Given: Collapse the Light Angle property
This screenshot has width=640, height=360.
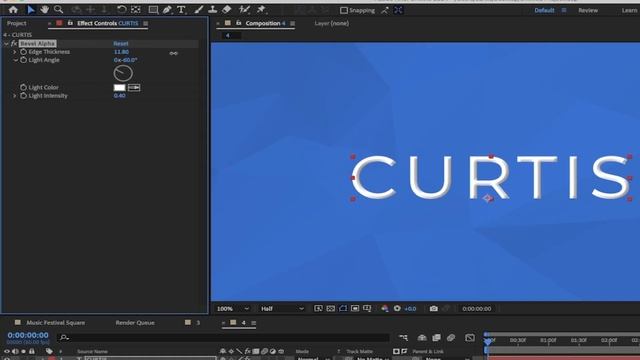Looking at the screenshot, I should (x=15, y=60).
